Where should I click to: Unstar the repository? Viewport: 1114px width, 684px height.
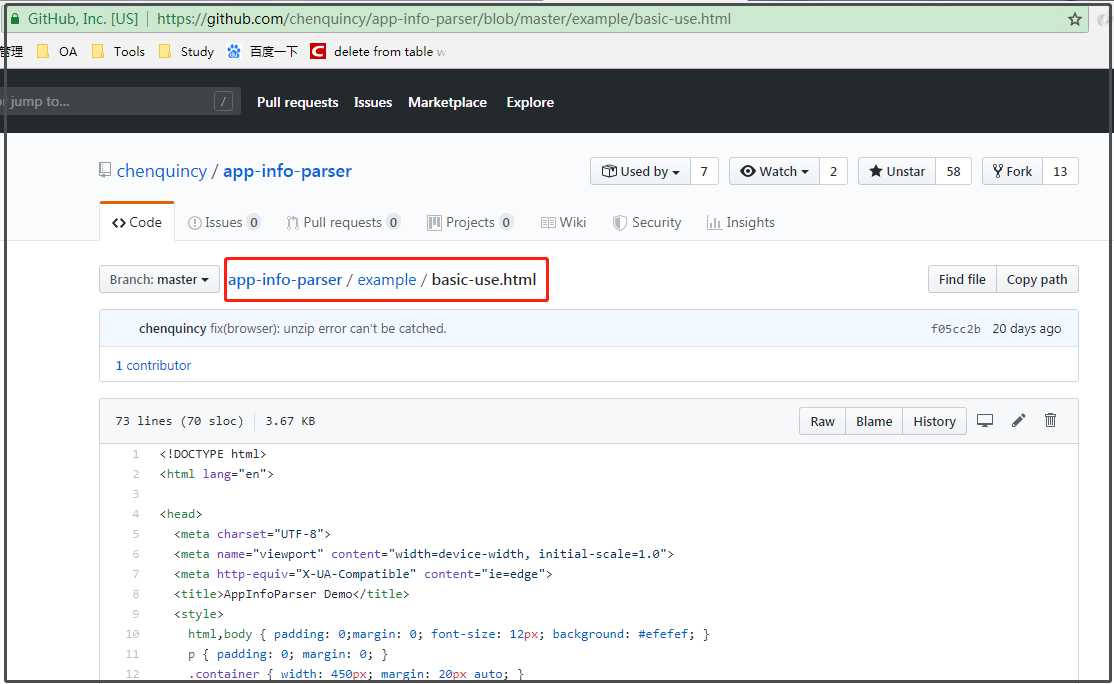click(x=897, y=171)
